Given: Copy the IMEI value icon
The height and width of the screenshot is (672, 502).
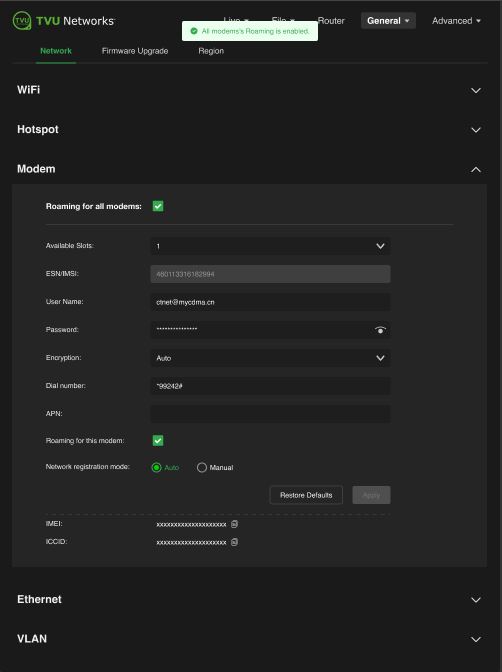Looking at the screenshot, I should pyautogui.click(x=234, y=524).
